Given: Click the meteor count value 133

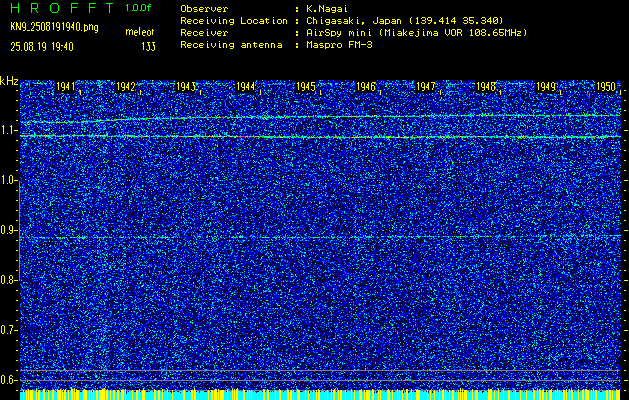Looking at the screenshot, I should point(148,47).
